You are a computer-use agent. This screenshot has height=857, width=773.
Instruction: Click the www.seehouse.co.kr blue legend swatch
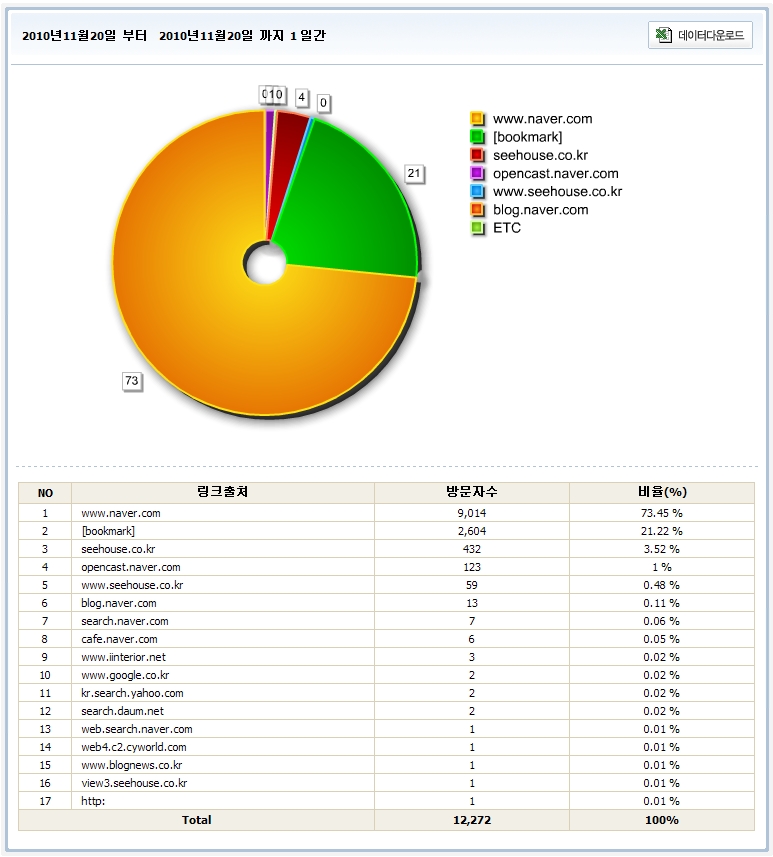point(477,191)
